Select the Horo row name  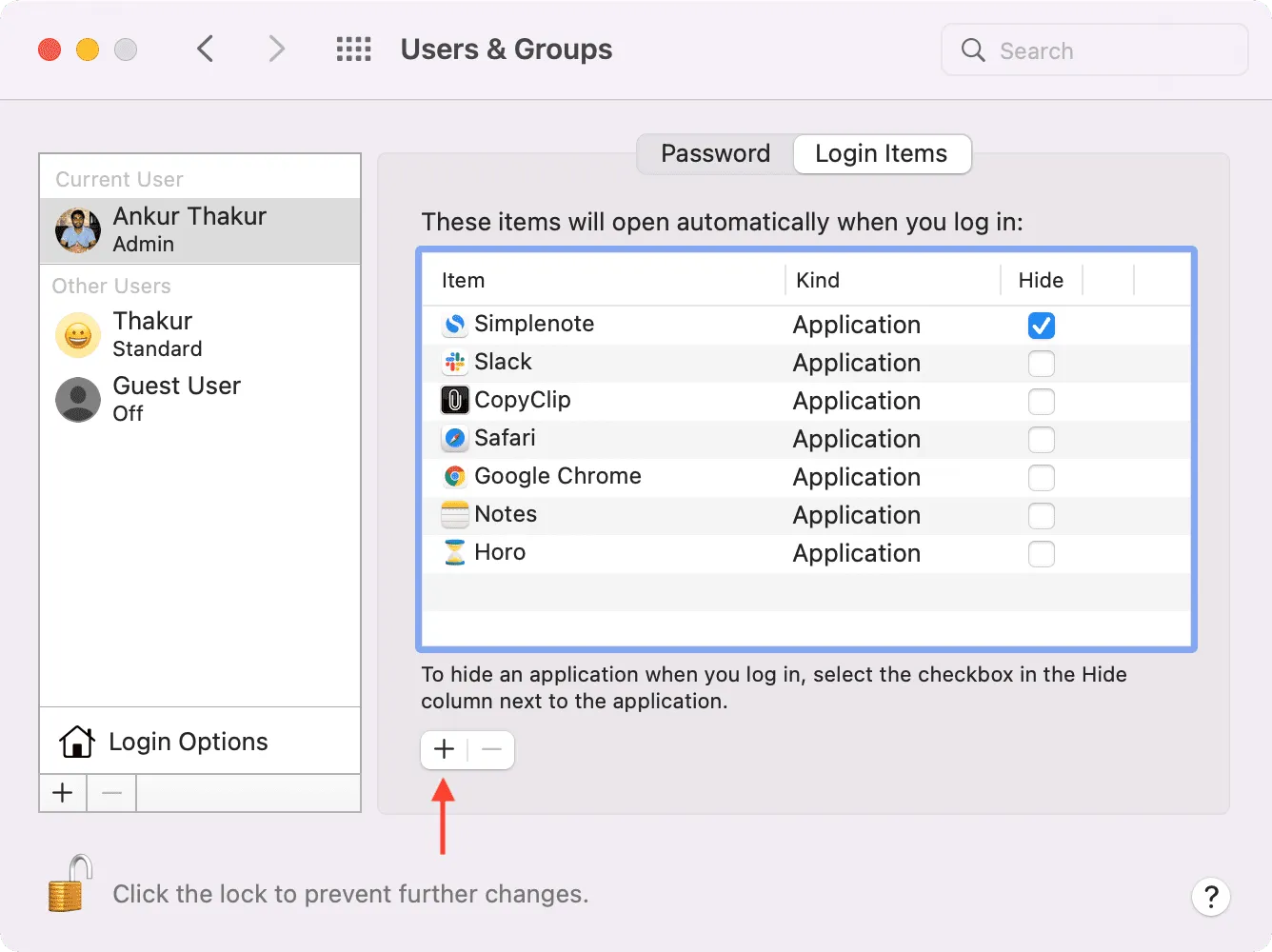(x=500, y=552)
